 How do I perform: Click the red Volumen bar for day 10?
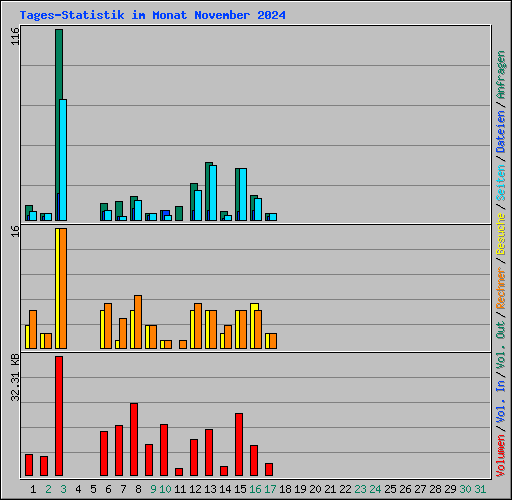(164, 450)
